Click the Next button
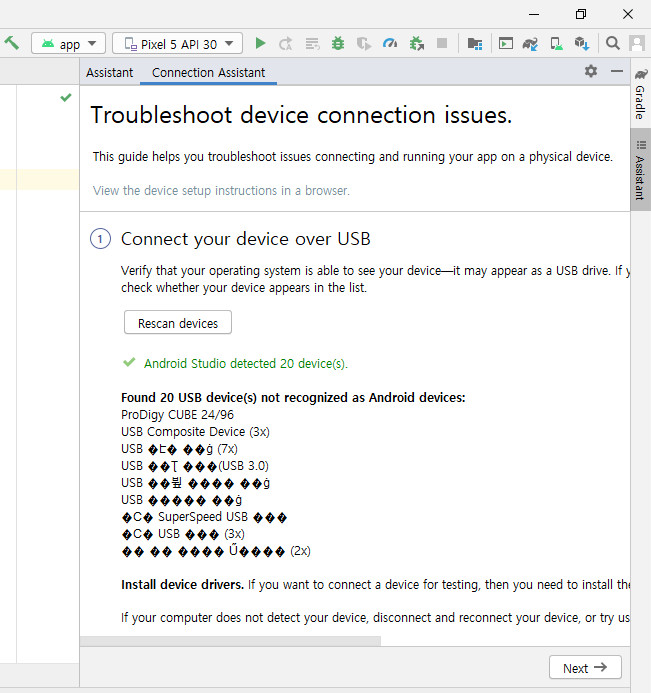651x693 pixels. pos(585,668)
